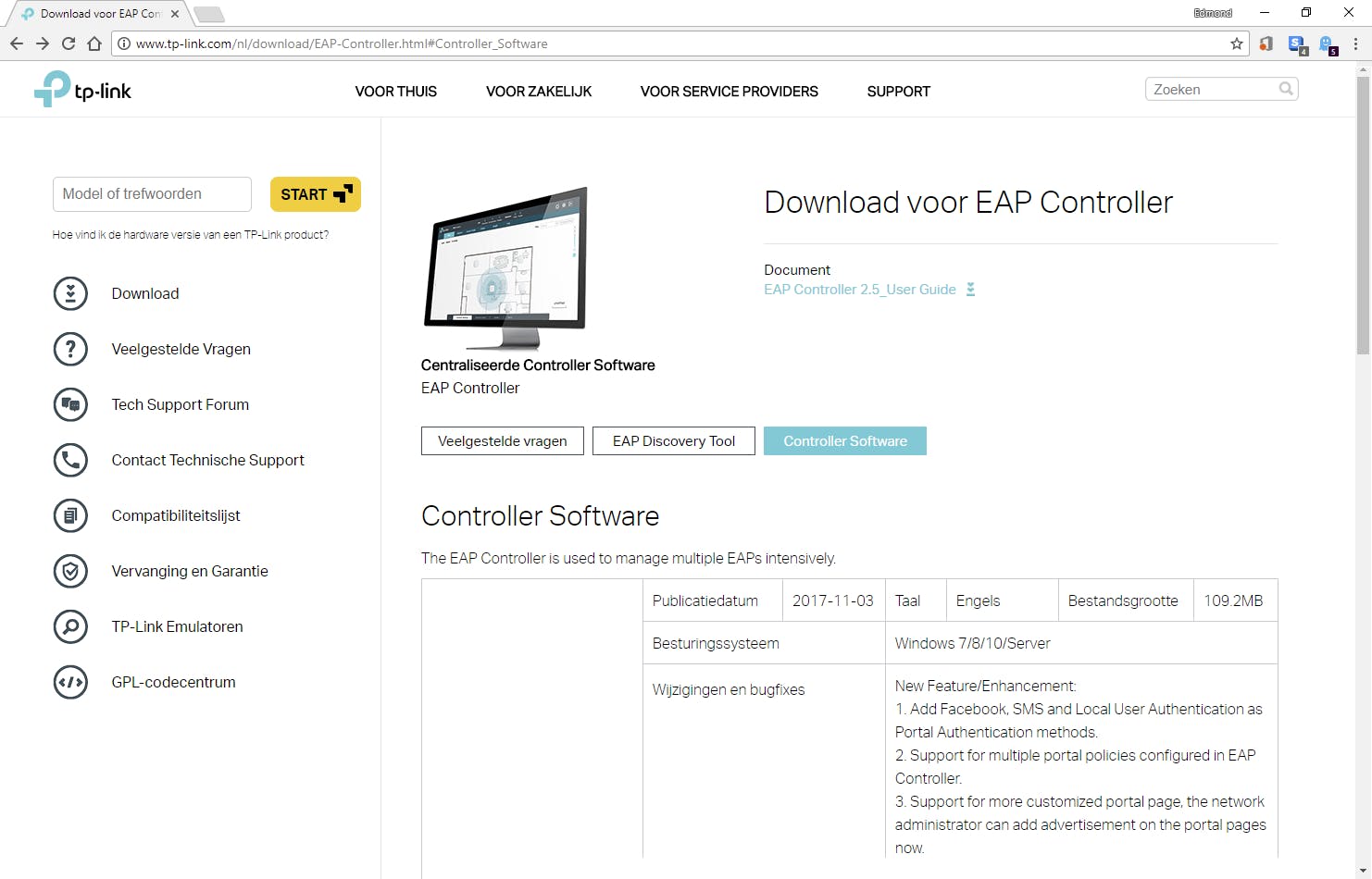Open the SUPPORT menu
The width and height of the screenshot is (1372, 879).
pos(899,92)
